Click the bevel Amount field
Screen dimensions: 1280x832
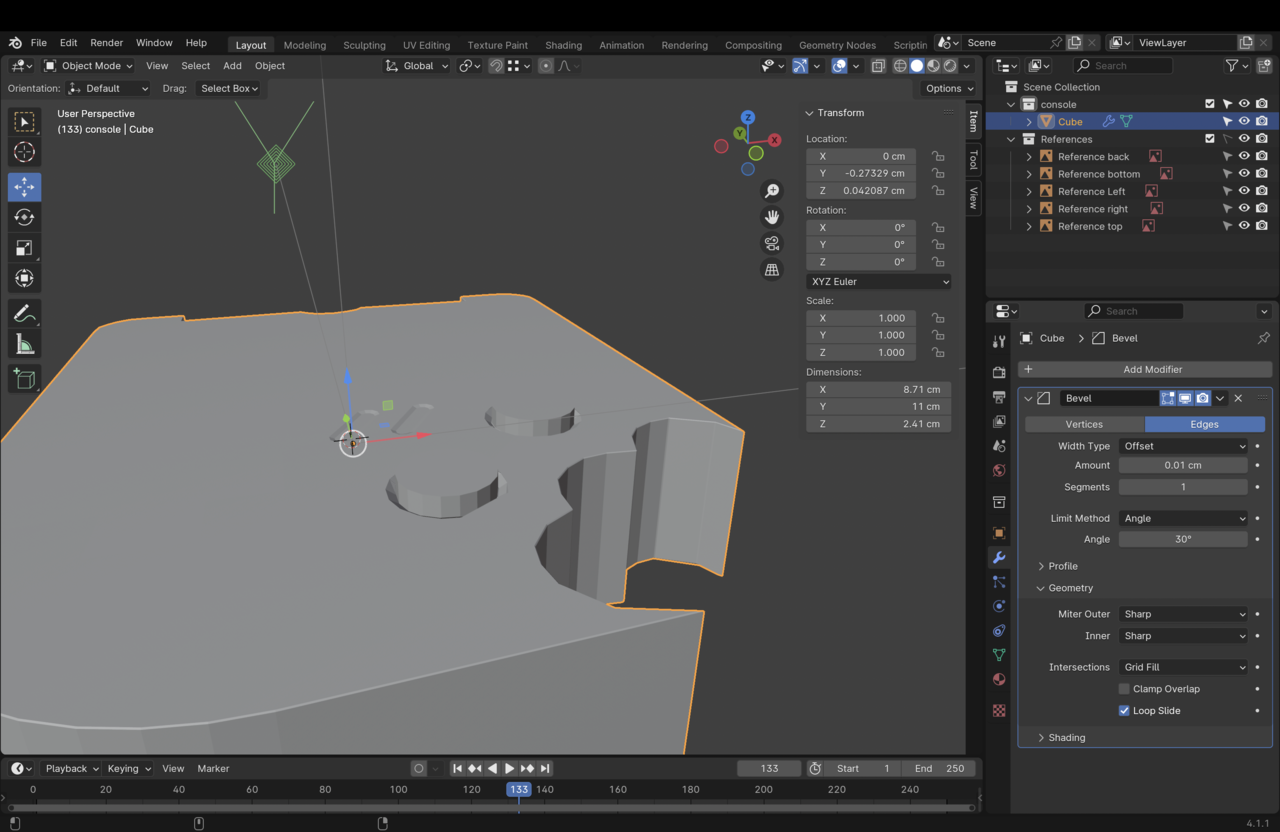1183,465
